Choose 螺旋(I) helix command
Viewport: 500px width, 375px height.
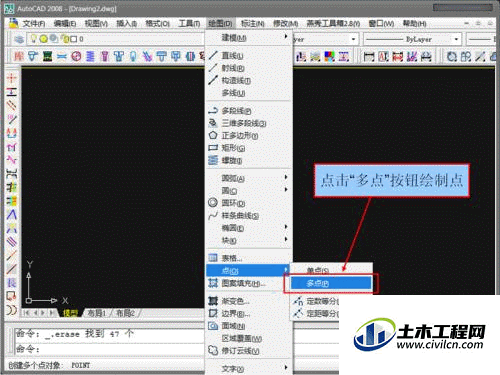[248, 161]
